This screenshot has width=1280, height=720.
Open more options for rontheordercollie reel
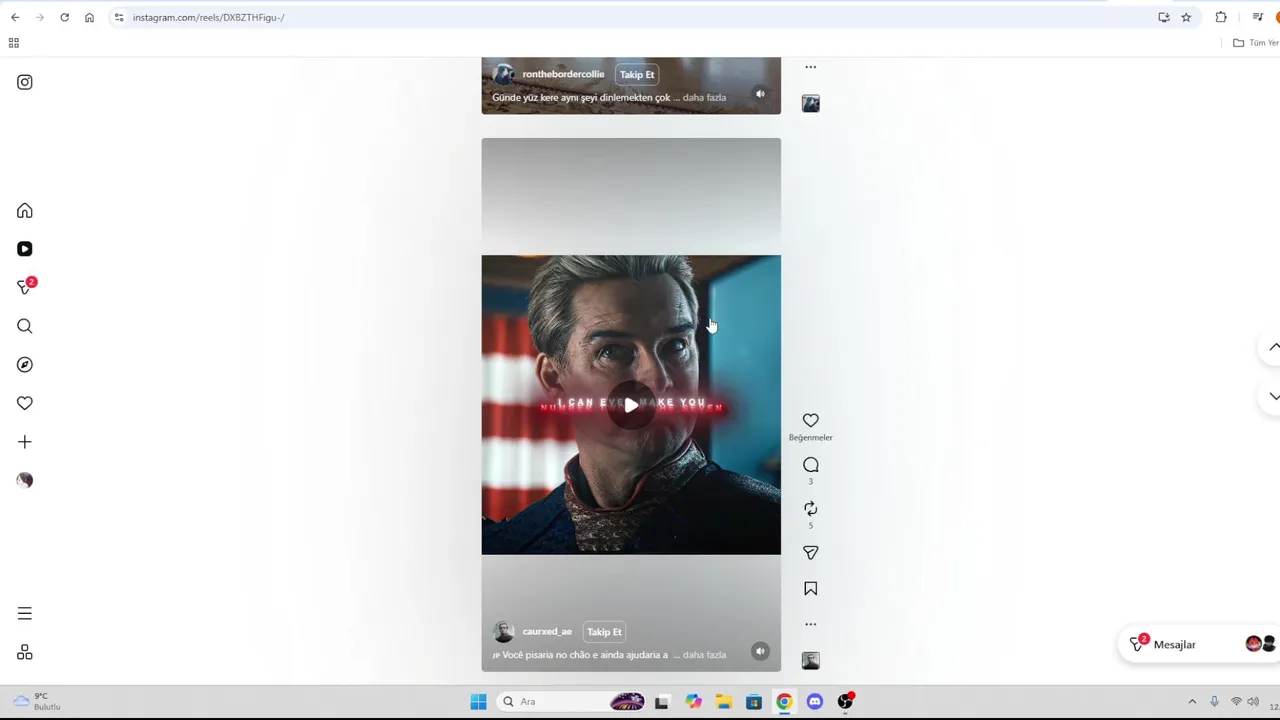point(811,67)
